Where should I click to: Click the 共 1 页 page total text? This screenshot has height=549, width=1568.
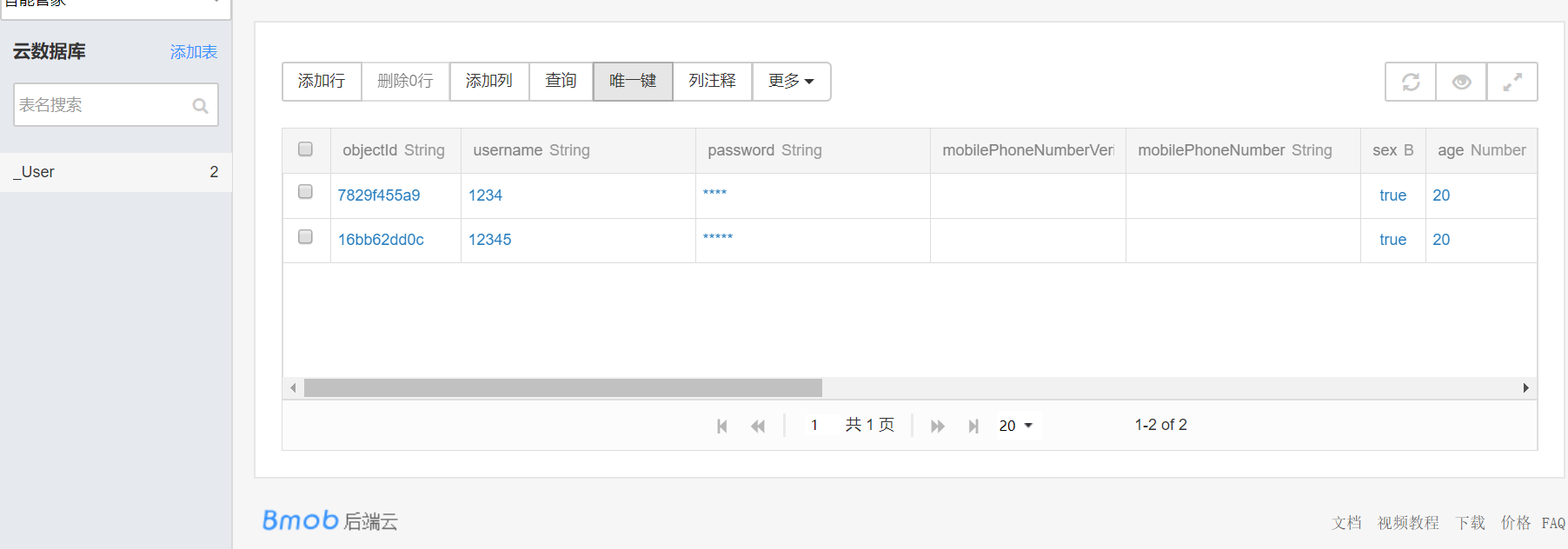[x=870, y=425]
